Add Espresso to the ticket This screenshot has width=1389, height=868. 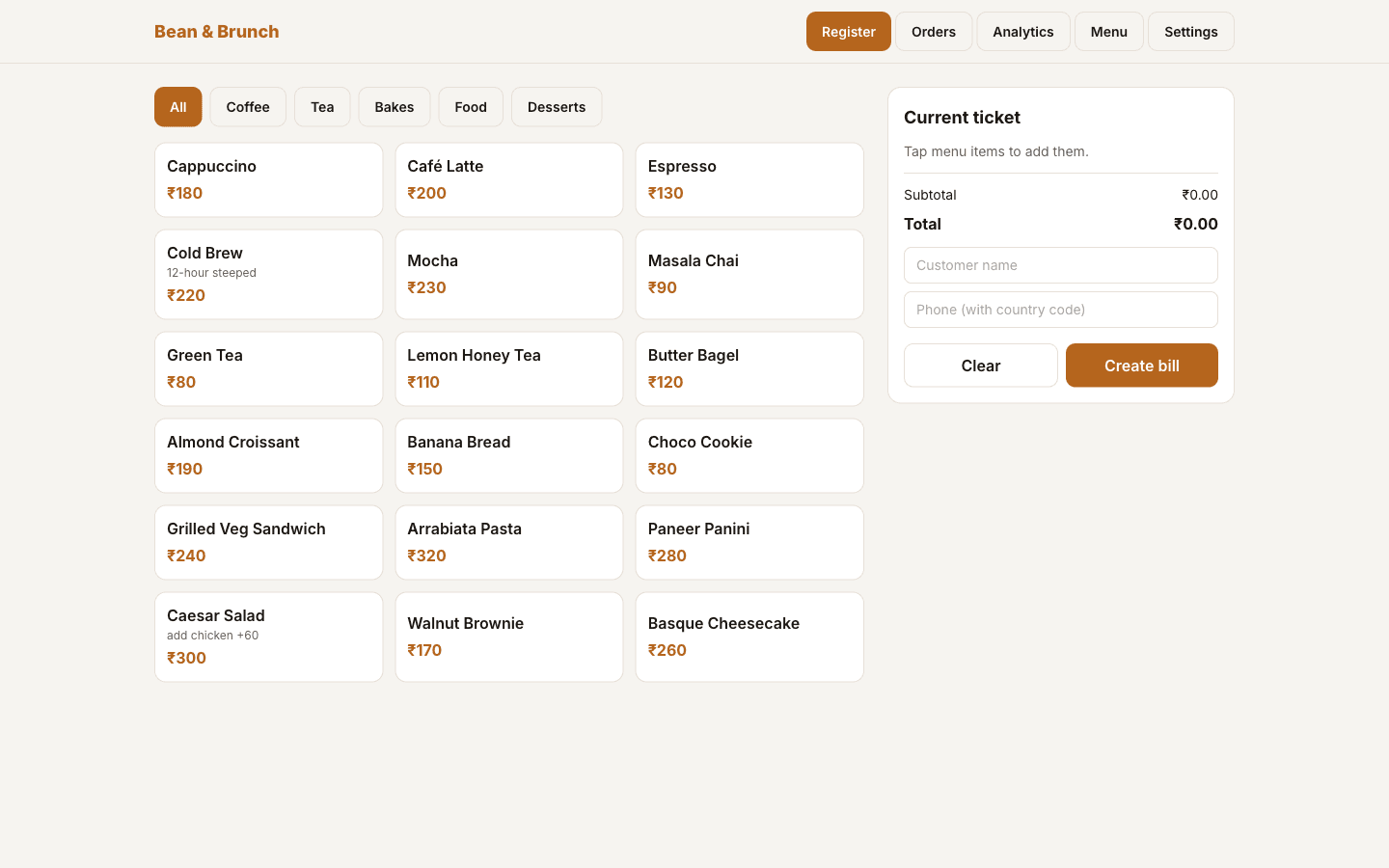point(749,180)
